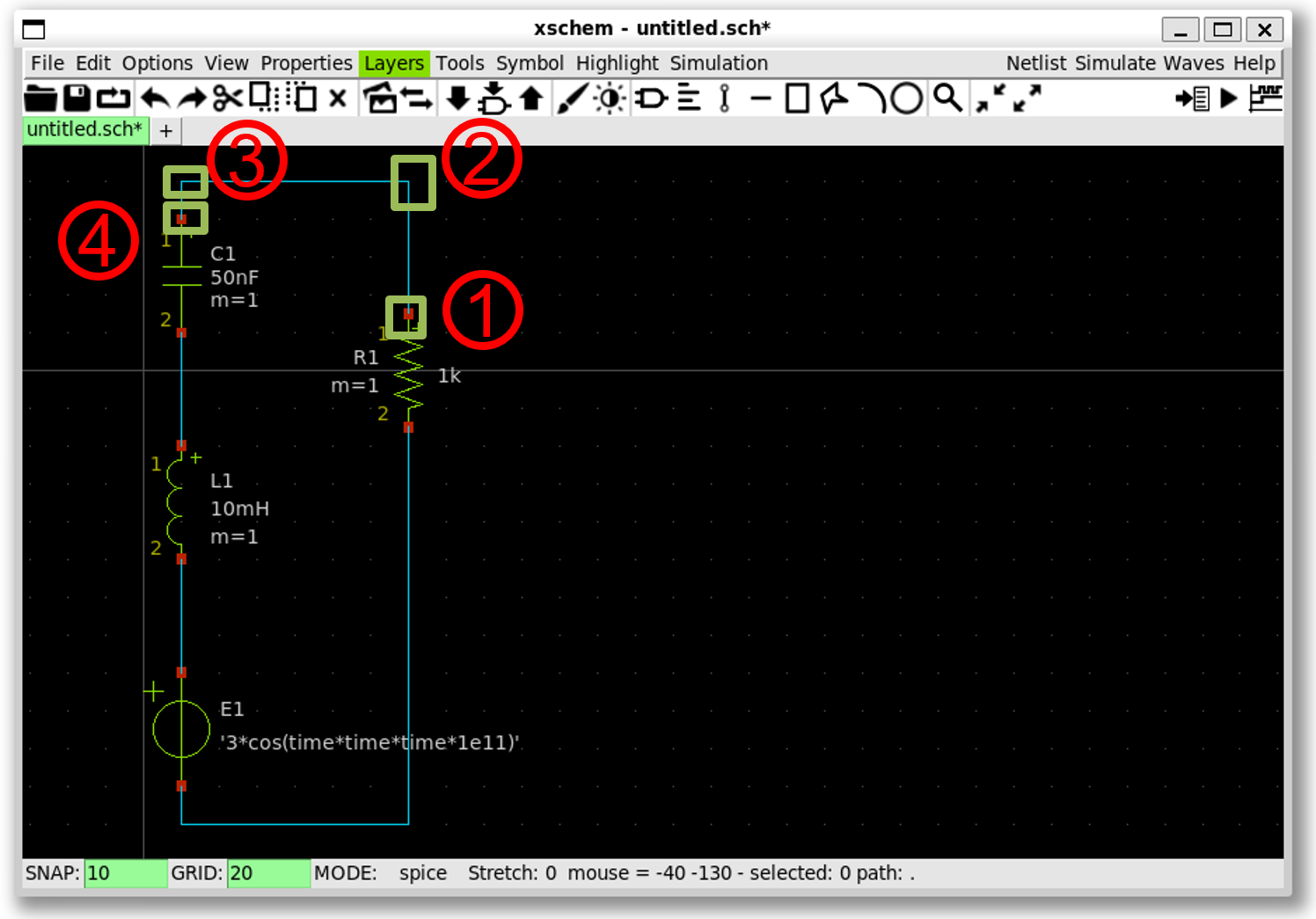Screen dimensions: 1316x919
Task: Open the Layers menu
Action: click(393, 63)
